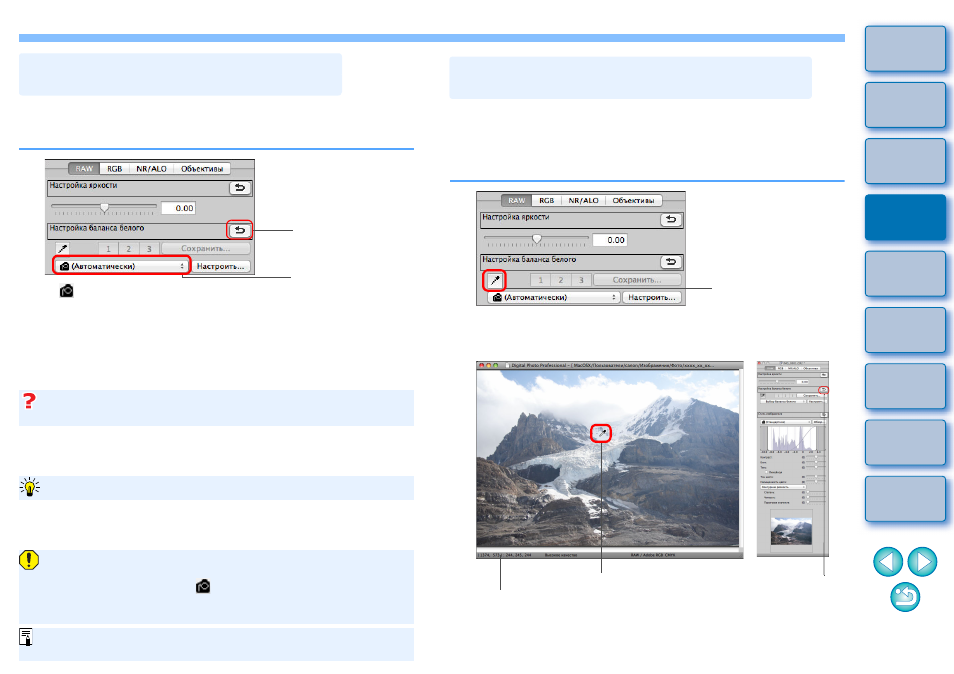Screen dimensions: 954x674
Task: Choose white balance preset 1 in right palette
Action: pos(540,280)
